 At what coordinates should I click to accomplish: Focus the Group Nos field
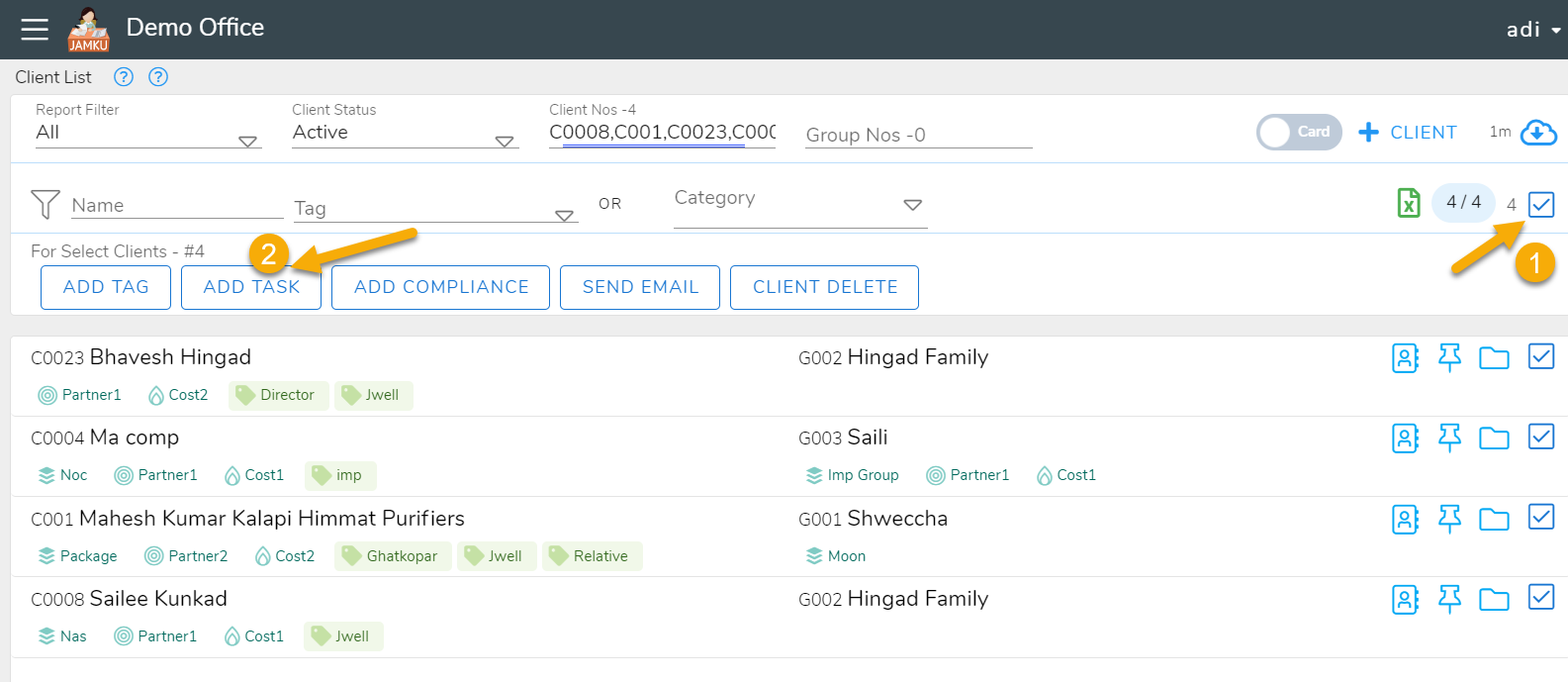[919, 135]
